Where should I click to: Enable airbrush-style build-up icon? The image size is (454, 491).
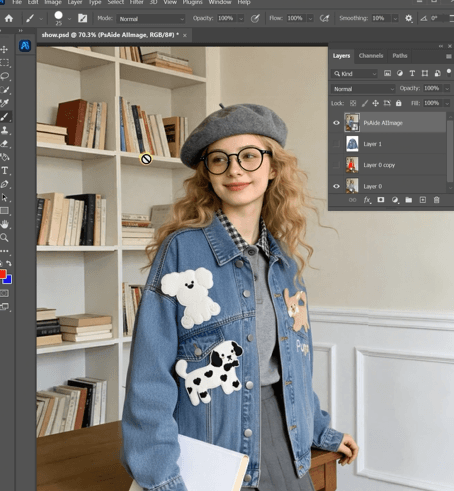coord(324,18)
